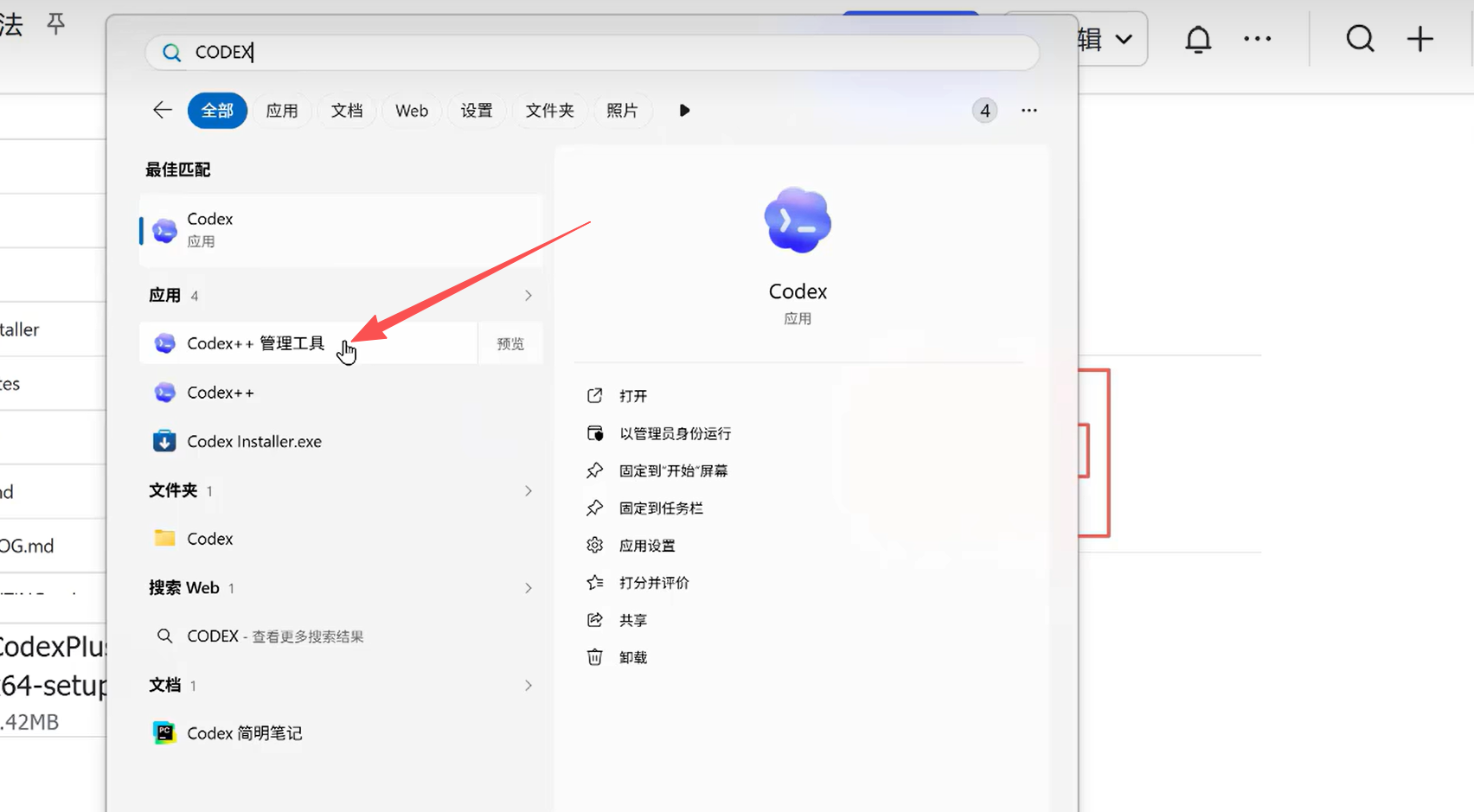The image size is (1474, 812).
Task: Switch to the 设置 filter tab
Action: tap(477, 111)
